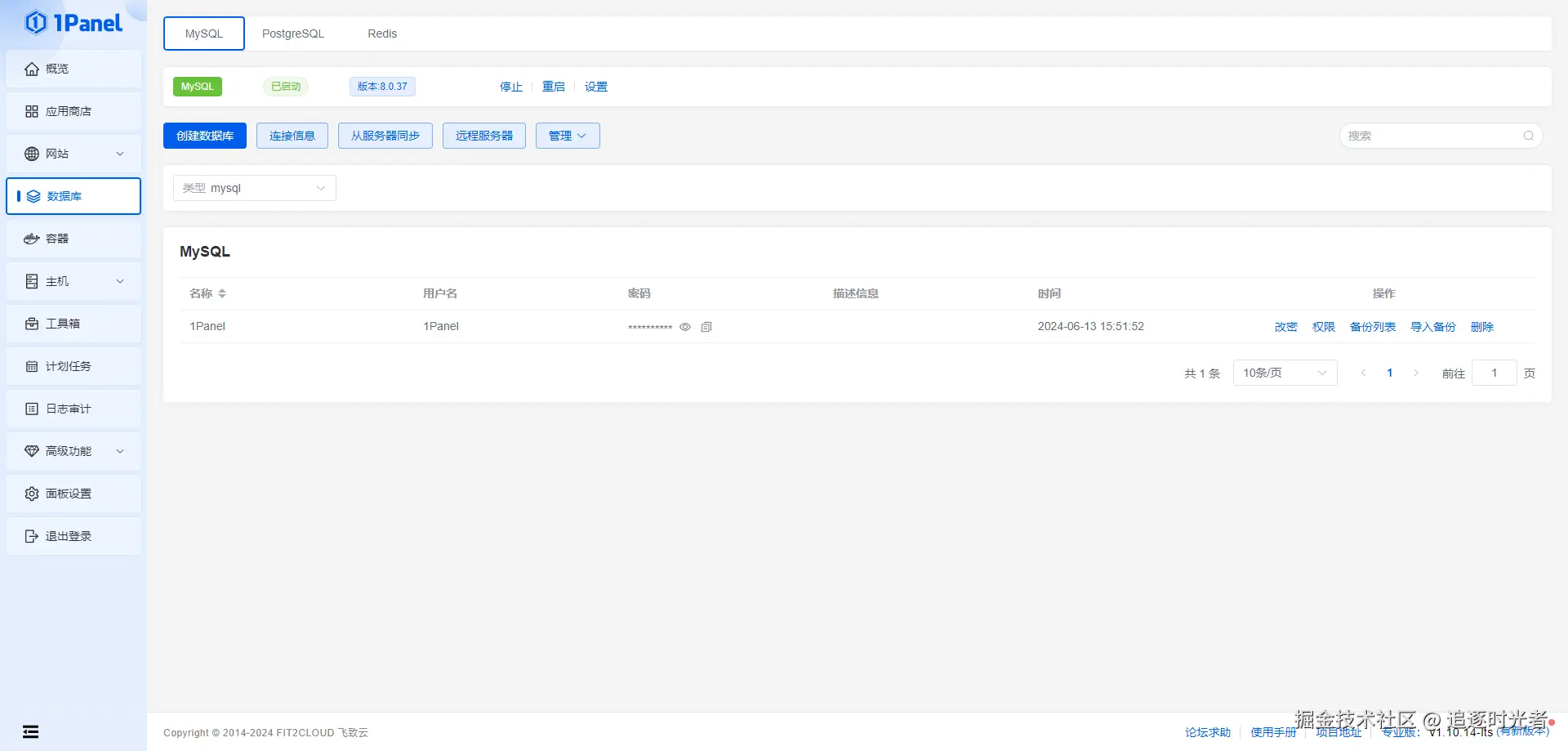Click the 退出登录 logout icon
Viewport: 1568px width, 751px height.
[32, 536]
